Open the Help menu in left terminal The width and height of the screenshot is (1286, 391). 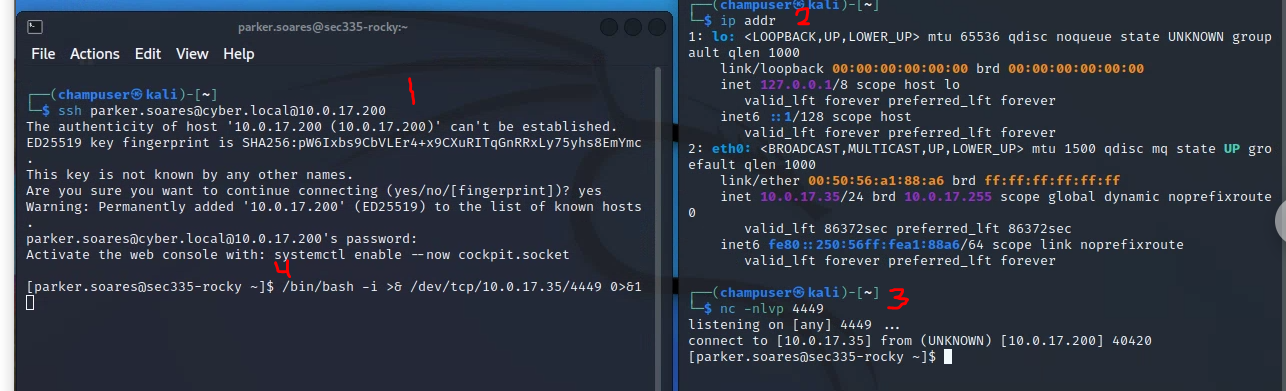[239, 54]
